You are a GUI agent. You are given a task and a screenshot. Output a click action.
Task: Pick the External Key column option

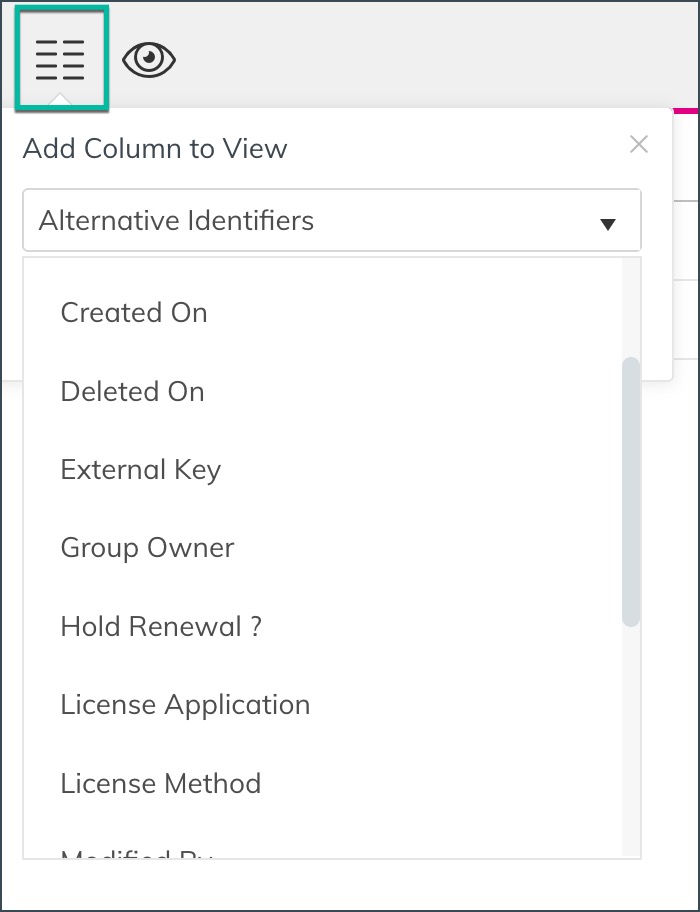tap(140, 470)
